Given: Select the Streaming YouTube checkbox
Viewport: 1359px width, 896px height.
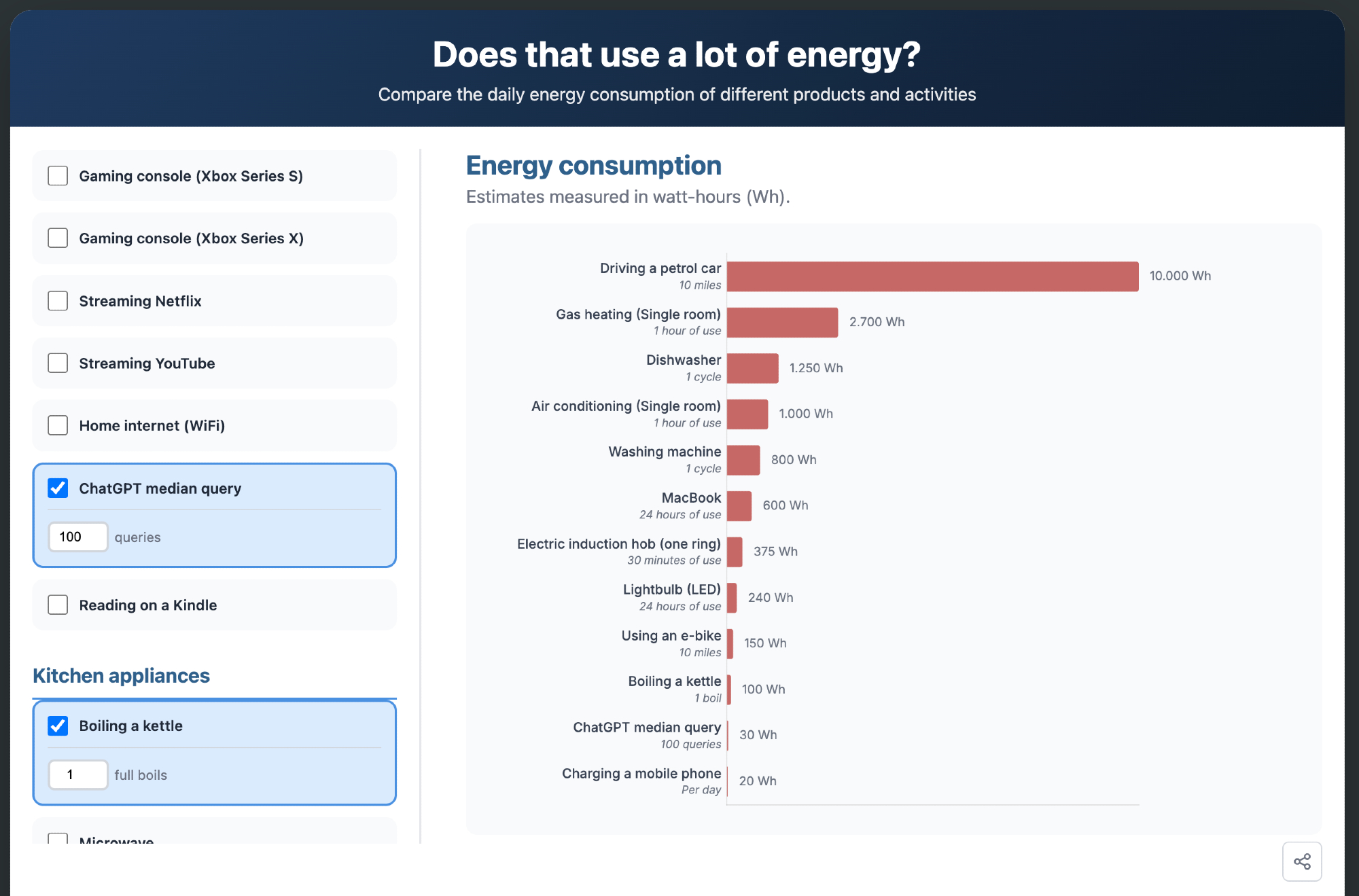Looking at the screenshot, I should [x=58, y=363].
